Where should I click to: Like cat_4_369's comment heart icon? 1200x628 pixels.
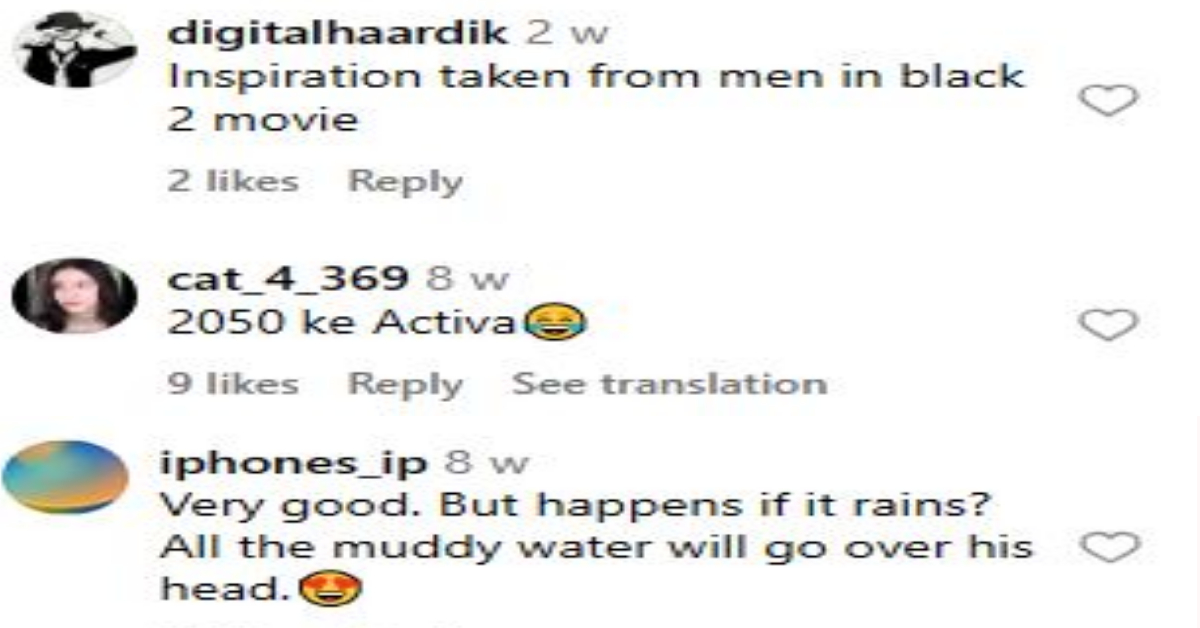point(1111,324)
